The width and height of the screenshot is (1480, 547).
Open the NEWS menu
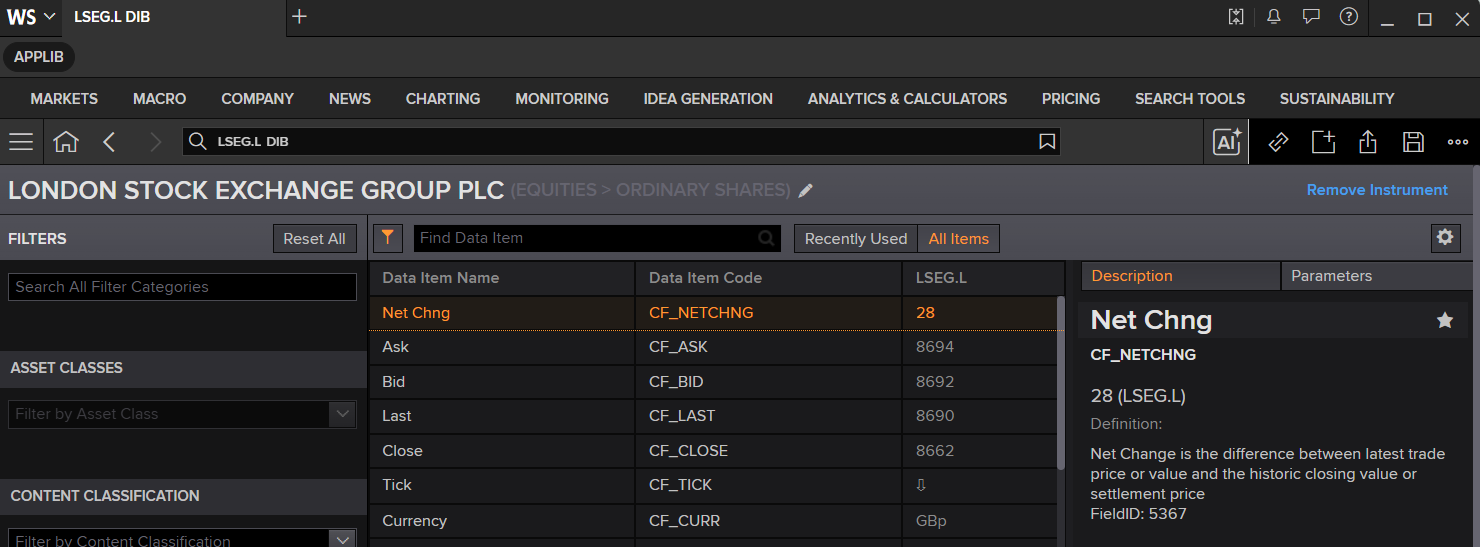tap(350, 99)
